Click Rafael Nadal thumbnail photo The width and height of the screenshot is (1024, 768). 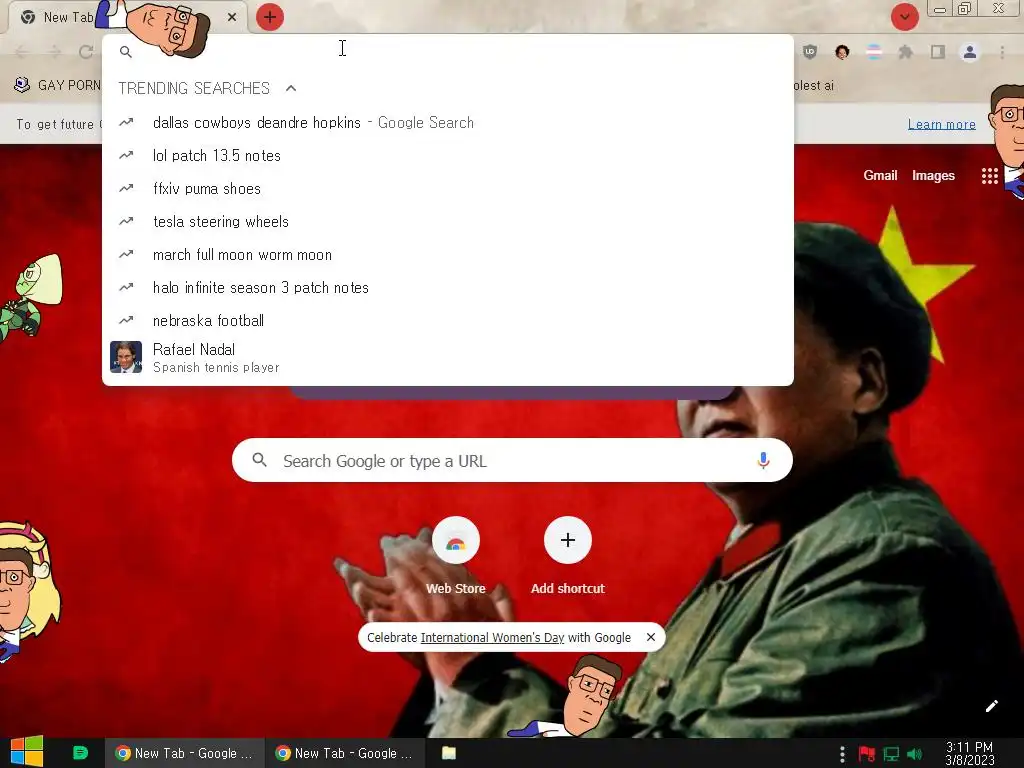[x=126, y=357]
